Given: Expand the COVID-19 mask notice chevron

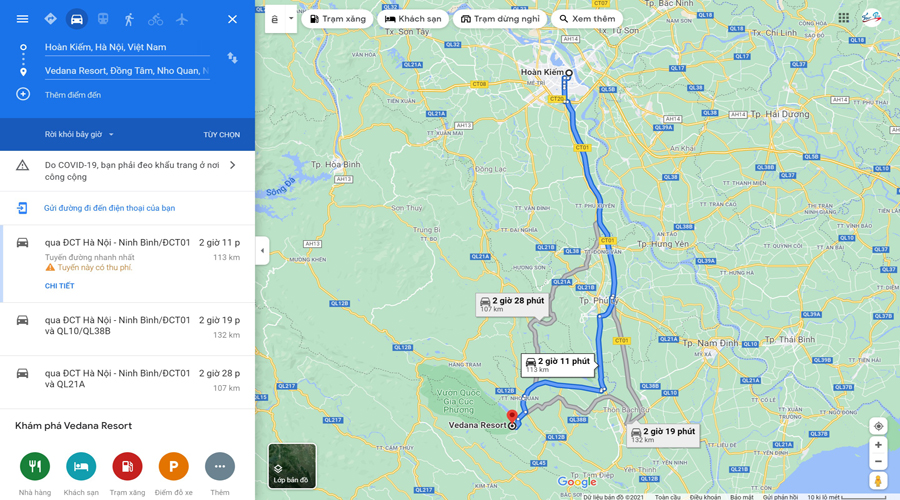Looking at the screenshot, I should 232,165.
